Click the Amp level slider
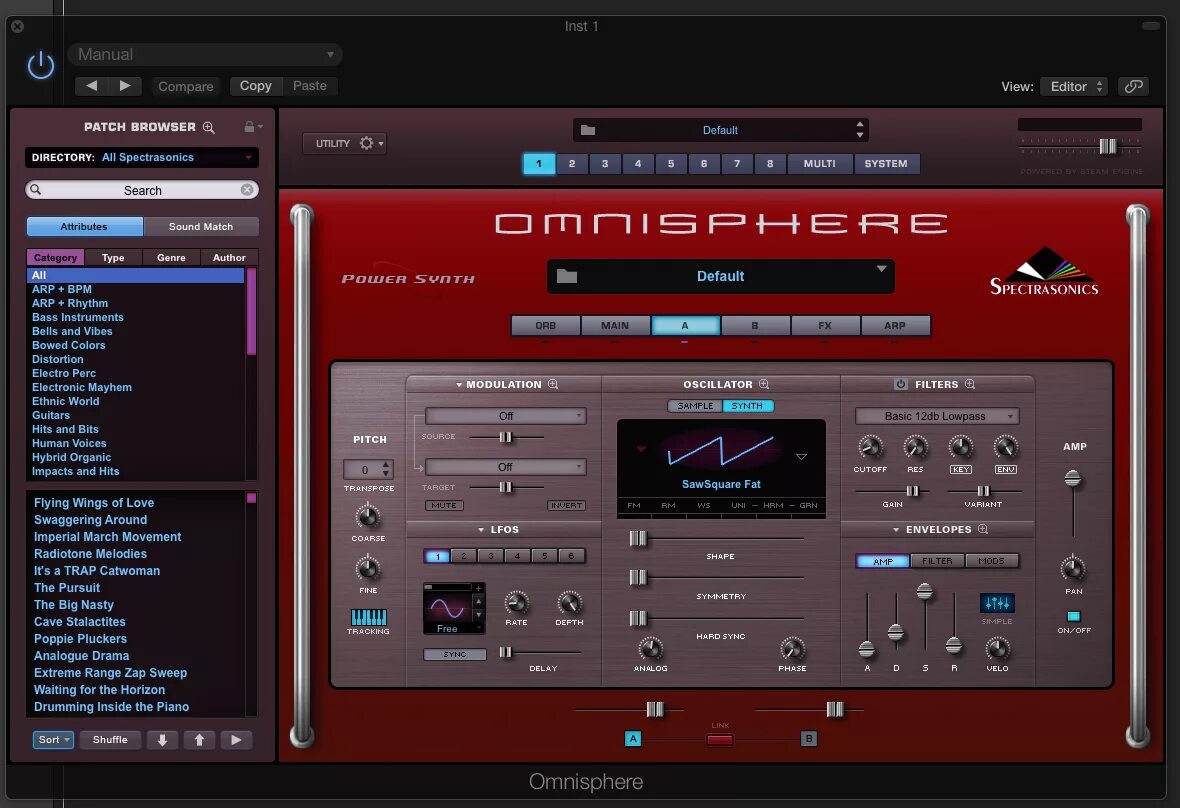 1073,503
